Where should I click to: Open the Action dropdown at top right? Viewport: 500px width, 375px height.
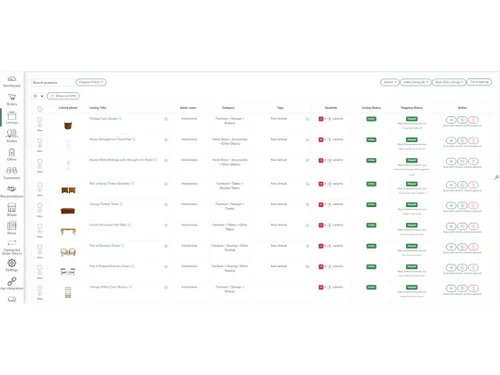click(x=390, y=82)
